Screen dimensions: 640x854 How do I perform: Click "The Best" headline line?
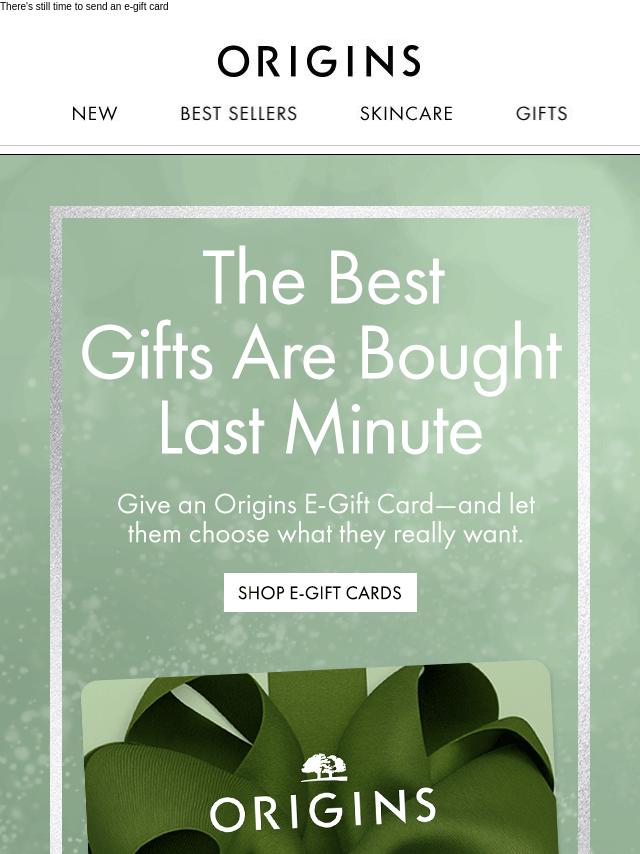(x=324, y=278)
